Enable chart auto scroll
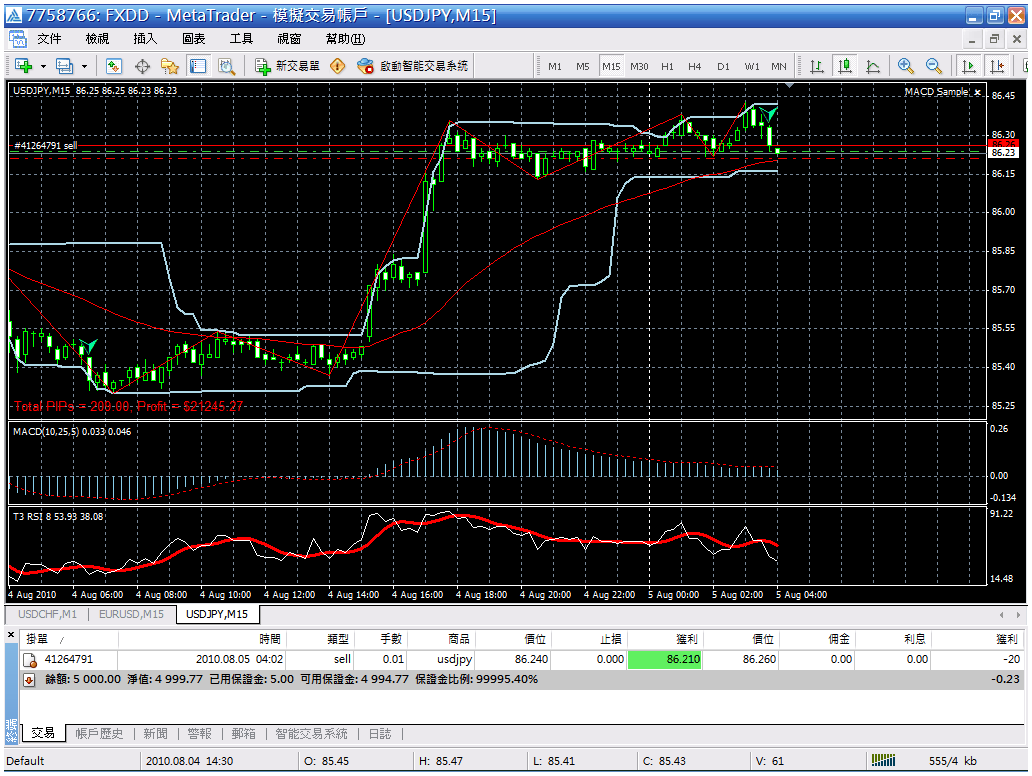 point(968,66)
